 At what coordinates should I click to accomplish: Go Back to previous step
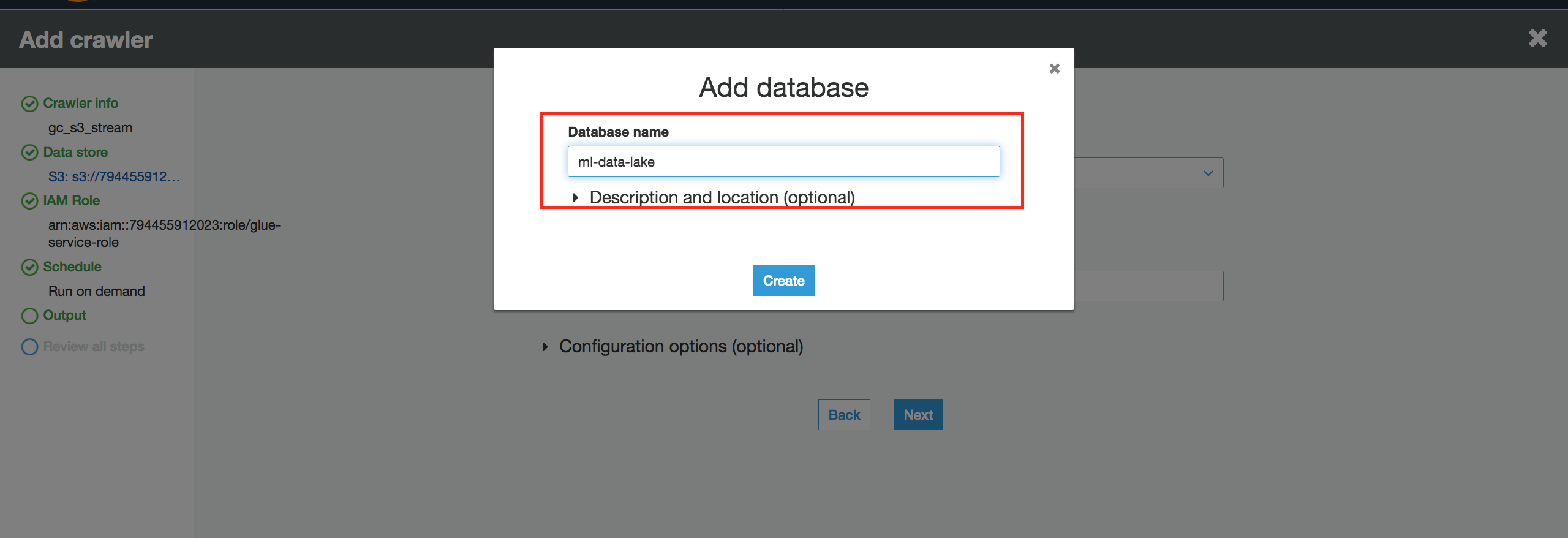(844, 415)
